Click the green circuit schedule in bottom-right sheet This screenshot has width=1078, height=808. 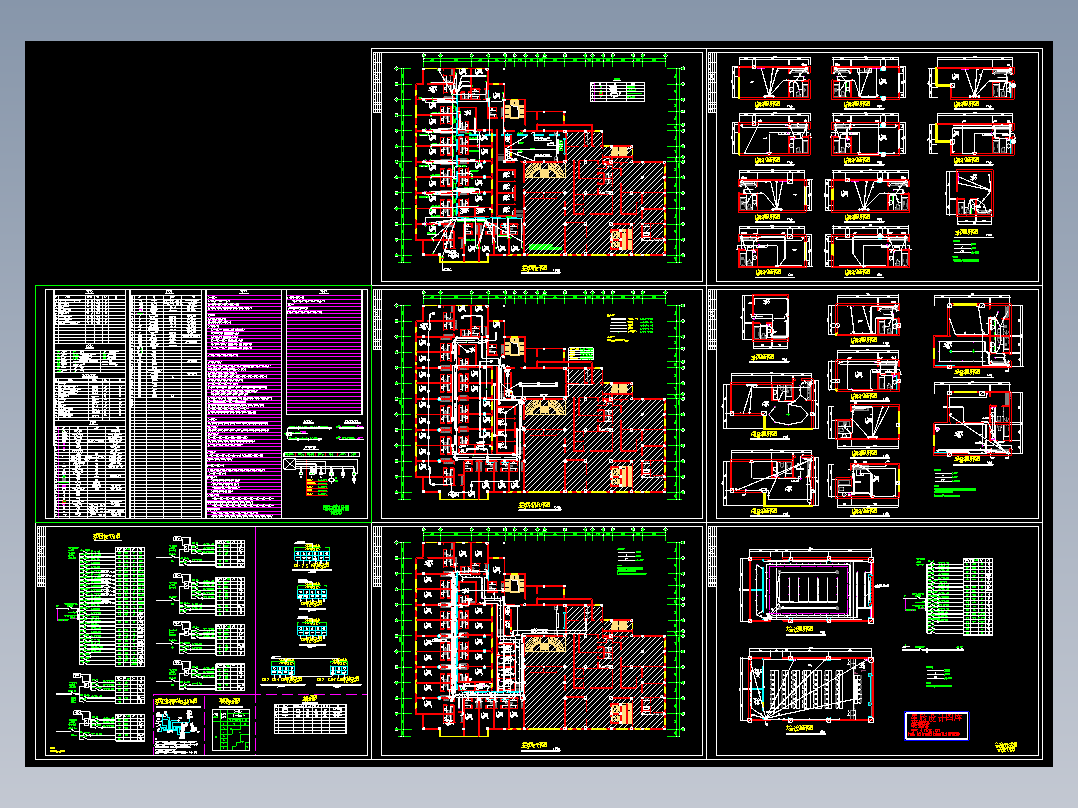coord(954,596)
